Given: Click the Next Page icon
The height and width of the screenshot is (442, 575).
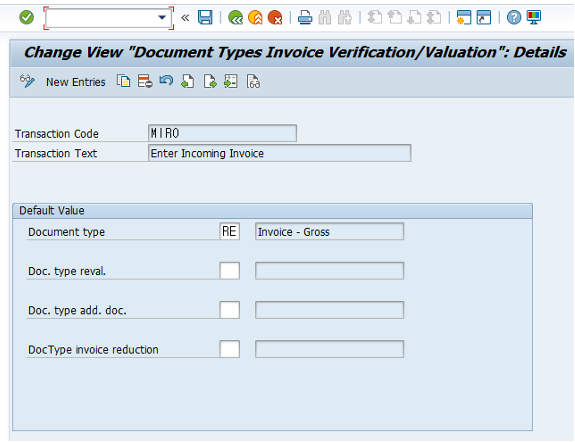Looking at the screenshot, I should pos(414,17).
